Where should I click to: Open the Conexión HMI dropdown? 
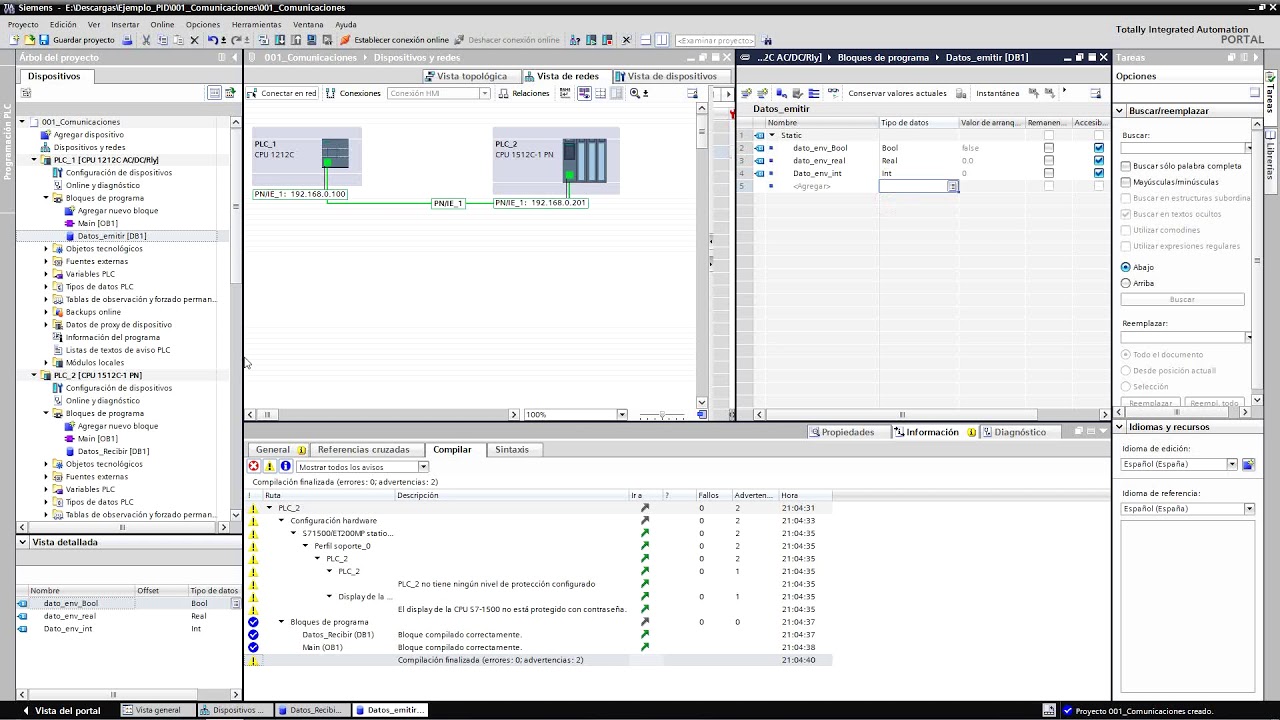coord(484,93)
